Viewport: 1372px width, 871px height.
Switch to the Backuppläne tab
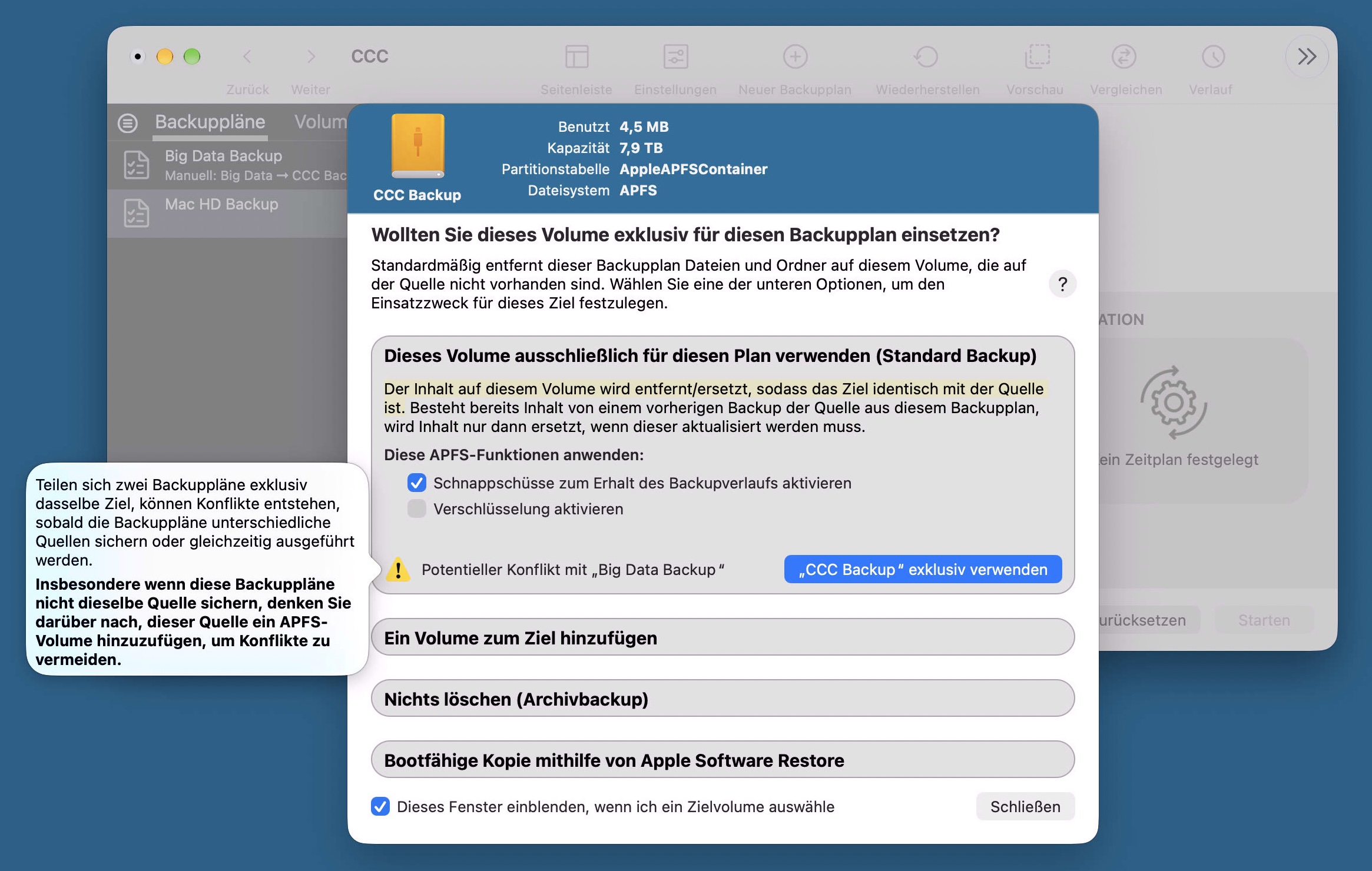tap(210, 122)
